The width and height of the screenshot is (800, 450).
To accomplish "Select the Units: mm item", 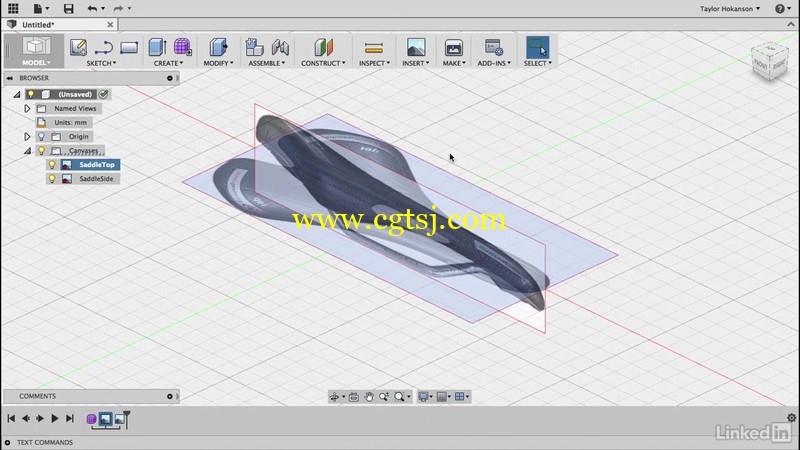I will (x=64, y=122).
